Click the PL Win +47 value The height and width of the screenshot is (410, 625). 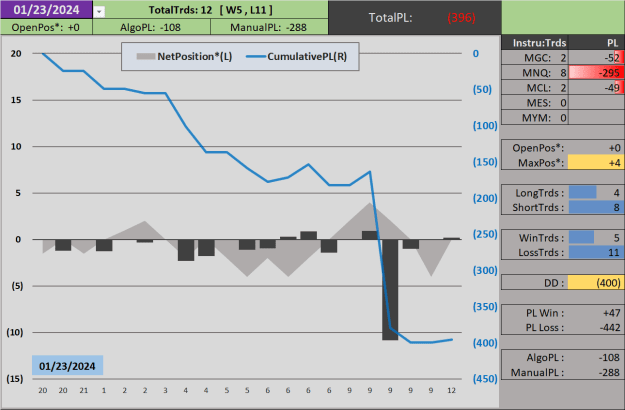[x=612, y=313]
